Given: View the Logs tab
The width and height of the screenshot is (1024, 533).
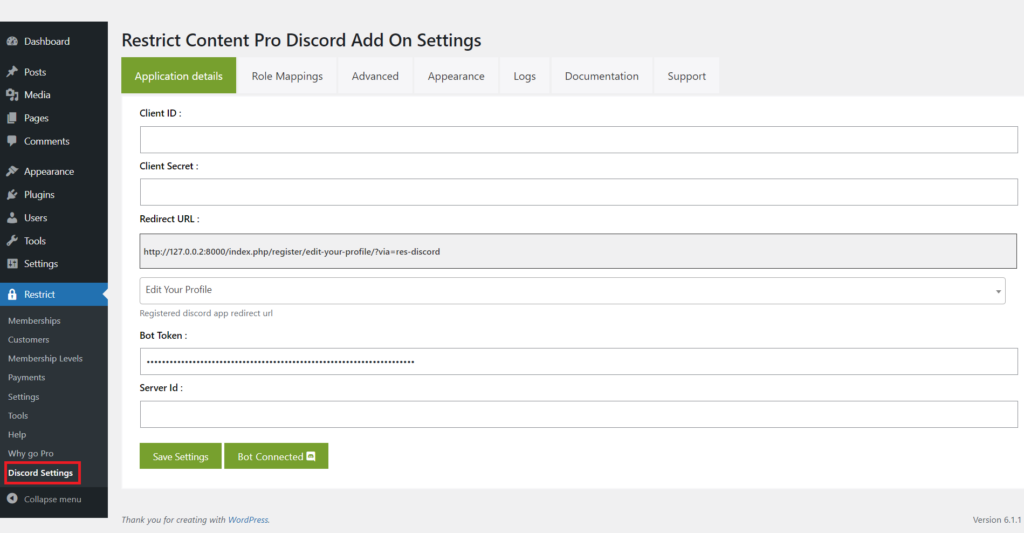Looking at the screenshot, I should tap(524, 76).
